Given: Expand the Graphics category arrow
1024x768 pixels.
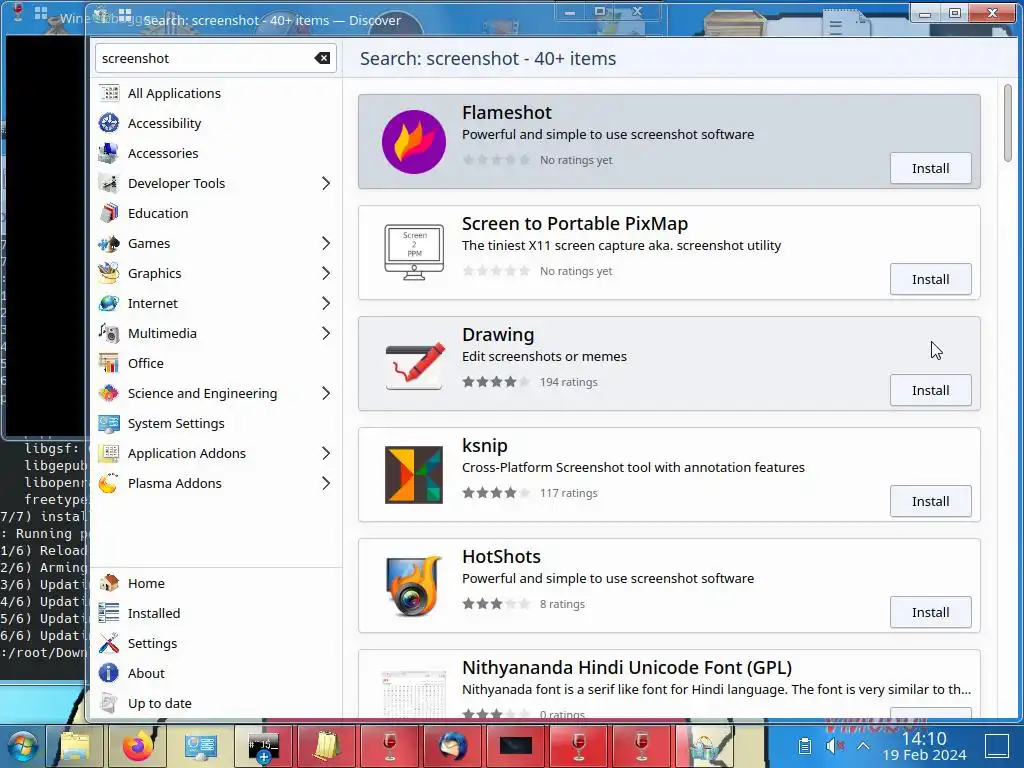Looking at the screenshot, I should pos(326,274).
